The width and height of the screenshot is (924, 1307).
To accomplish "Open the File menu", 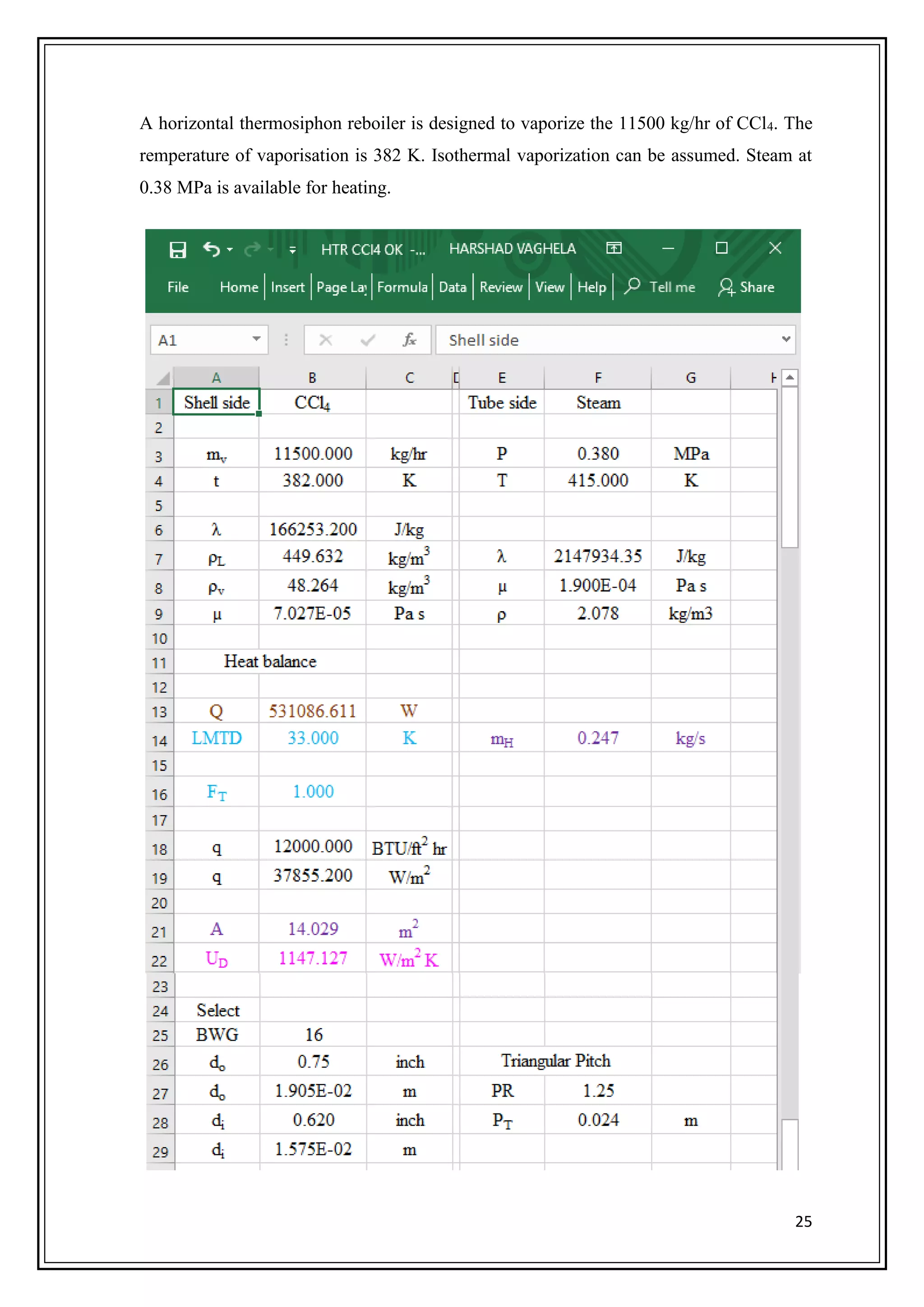I will (178, 287).
